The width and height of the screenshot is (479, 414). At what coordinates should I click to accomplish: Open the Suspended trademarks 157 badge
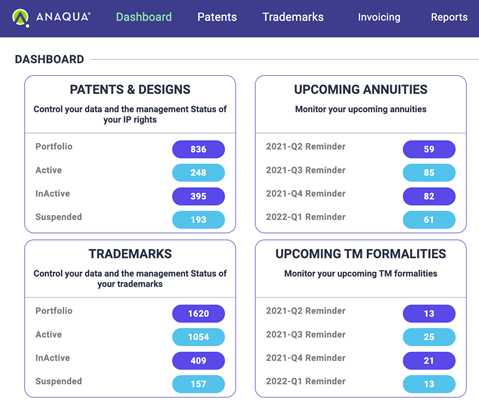pyautogui.click(x=198, y=384)
